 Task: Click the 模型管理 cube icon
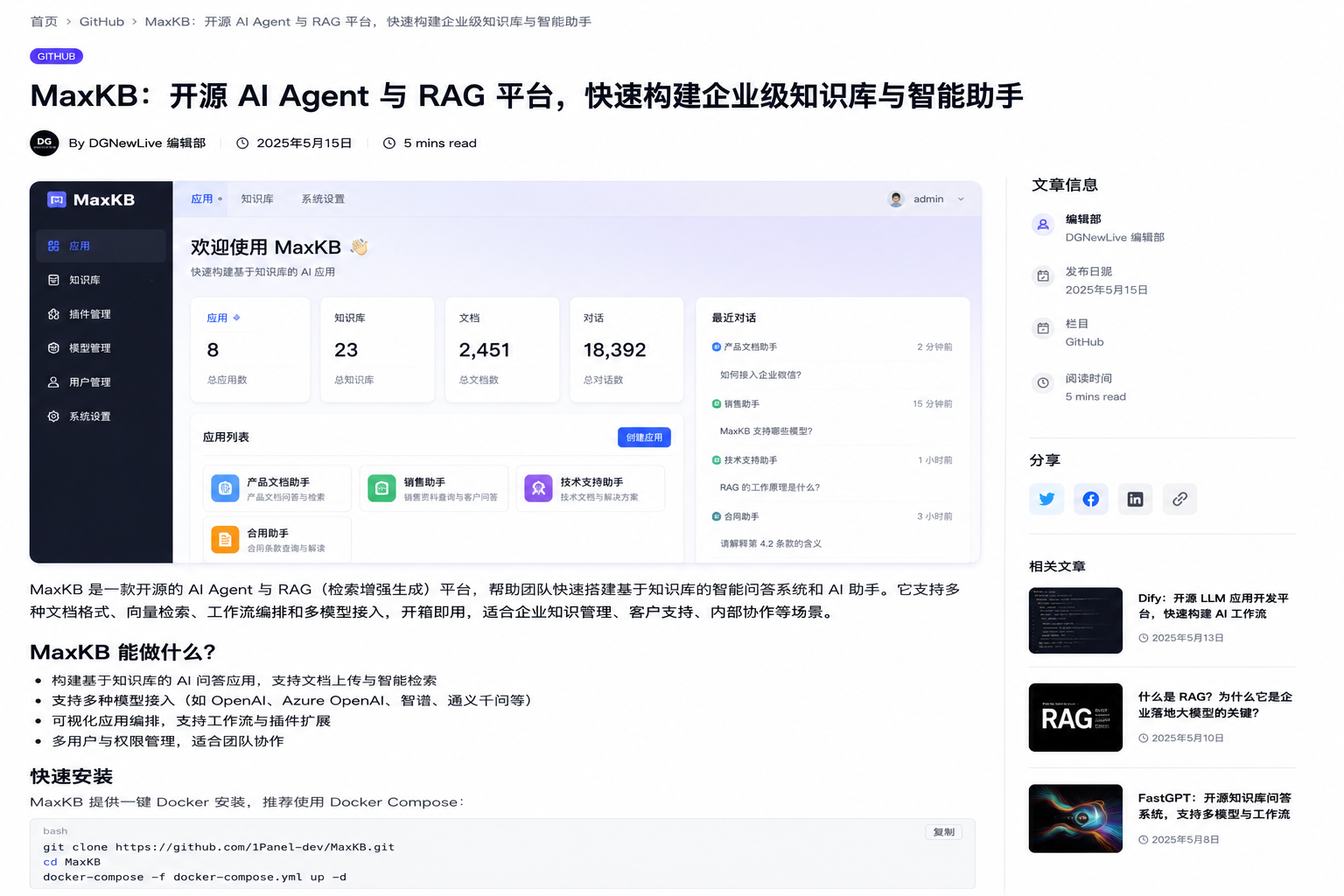coord(53,348)
